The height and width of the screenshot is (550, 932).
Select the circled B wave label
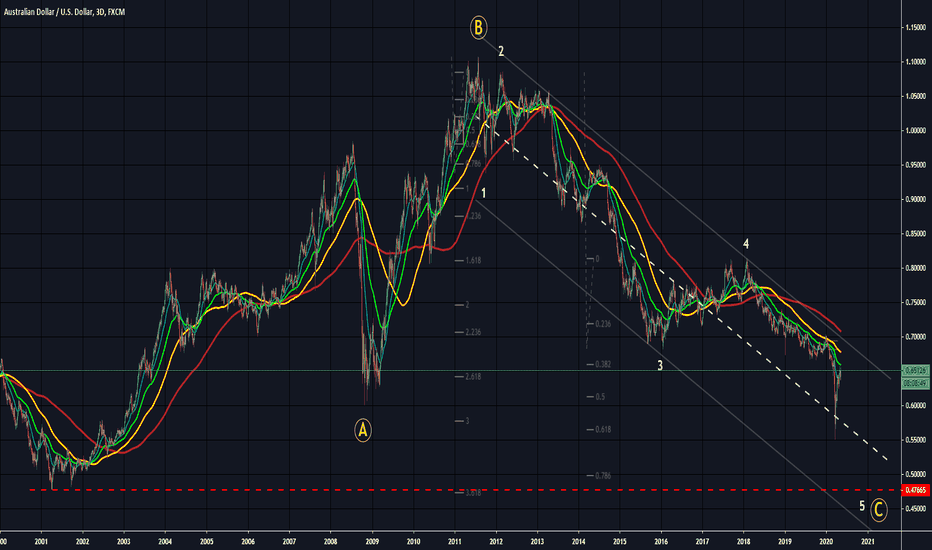478,27
